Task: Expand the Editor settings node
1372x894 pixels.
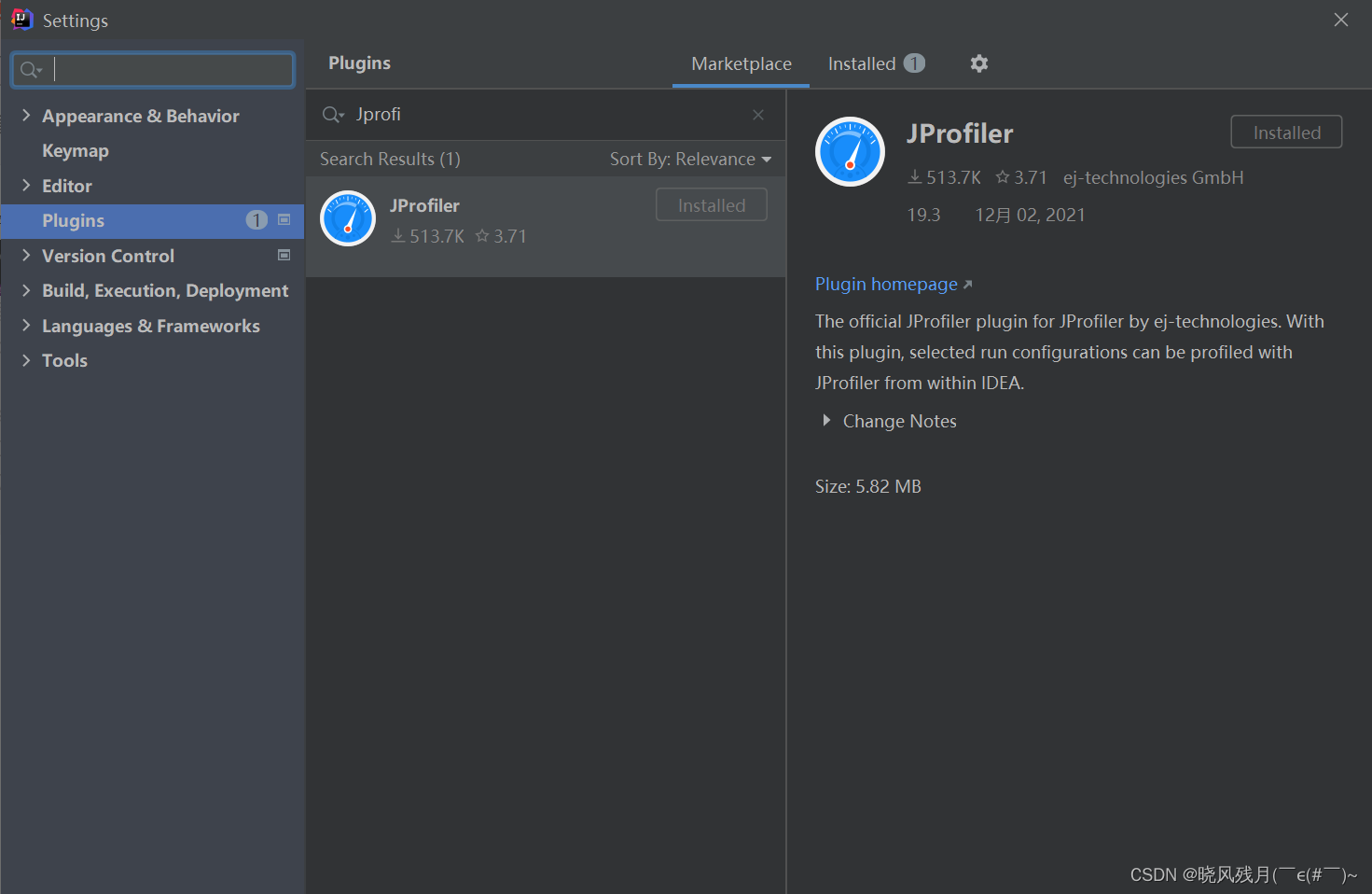Action: point(26,185)
